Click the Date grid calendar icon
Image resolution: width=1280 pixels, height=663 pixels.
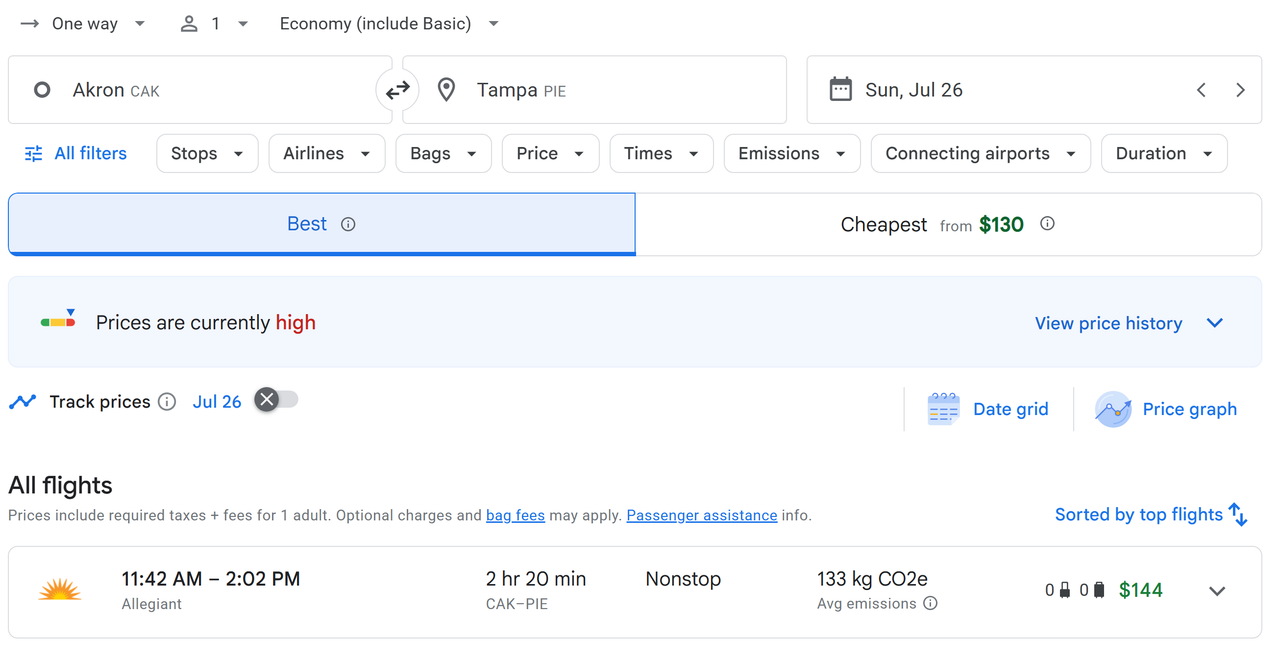pyautogui.click(x=943, y=409)
